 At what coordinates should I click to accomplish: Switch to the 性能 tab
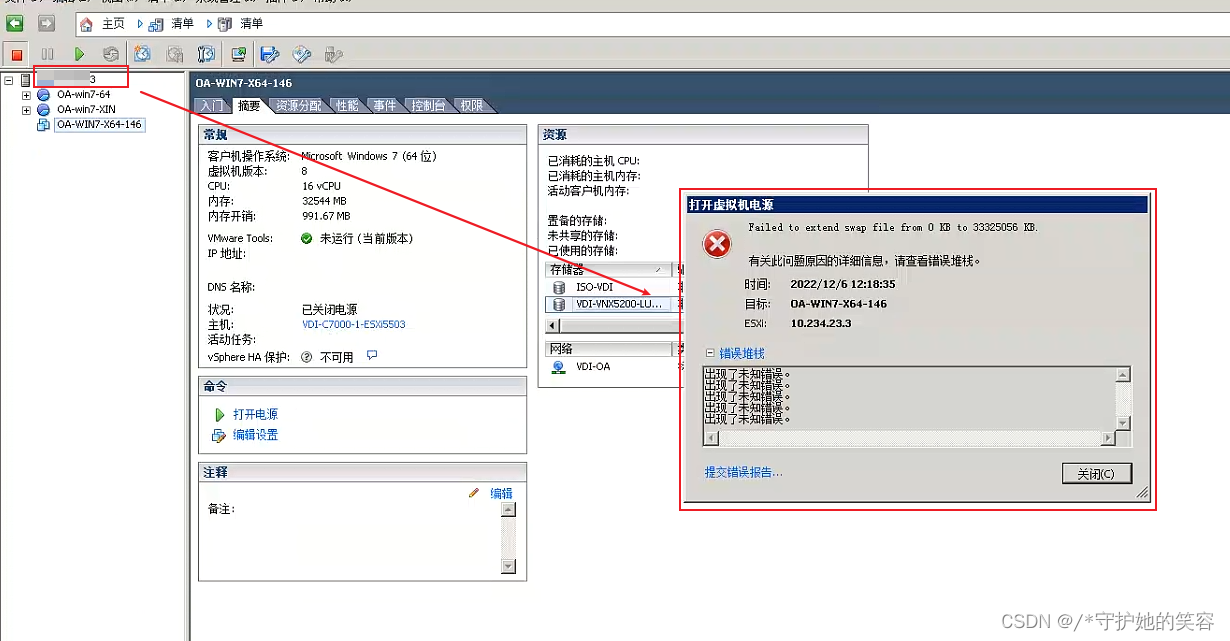[x=347, y=105]
